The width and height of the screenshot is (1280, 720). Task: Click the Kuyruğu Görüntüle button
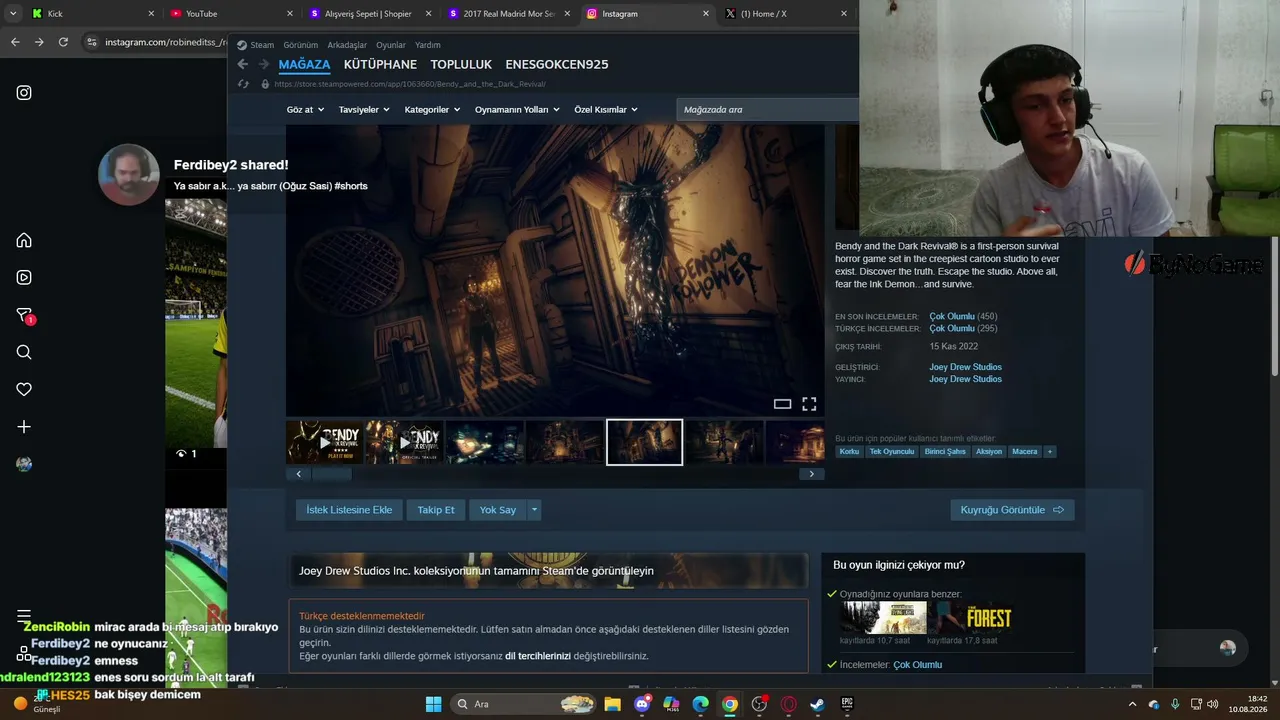click(x=1013, y=510)
